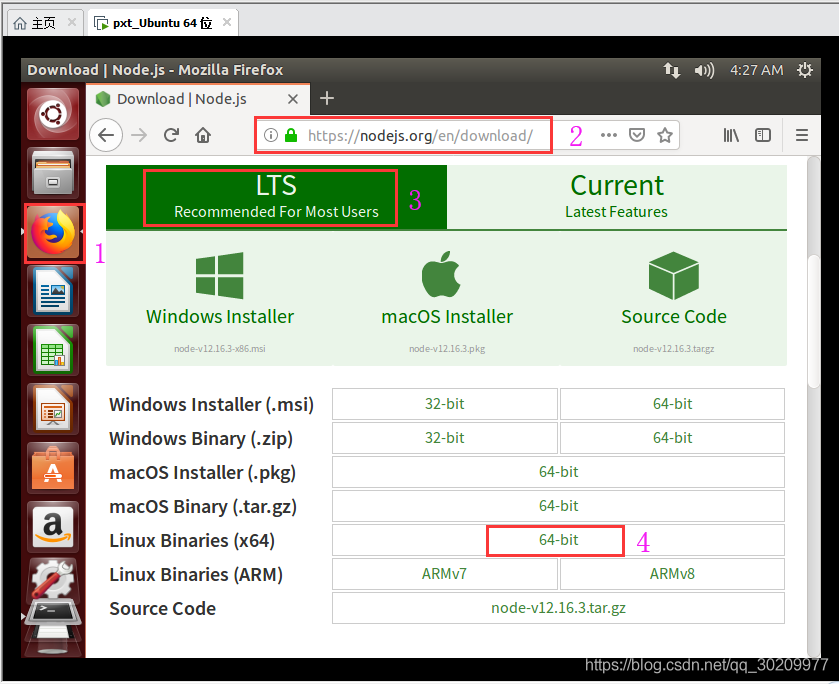Click the 4:27 AM clock indicator
839x684 pixels.
(x=757, y=70)
